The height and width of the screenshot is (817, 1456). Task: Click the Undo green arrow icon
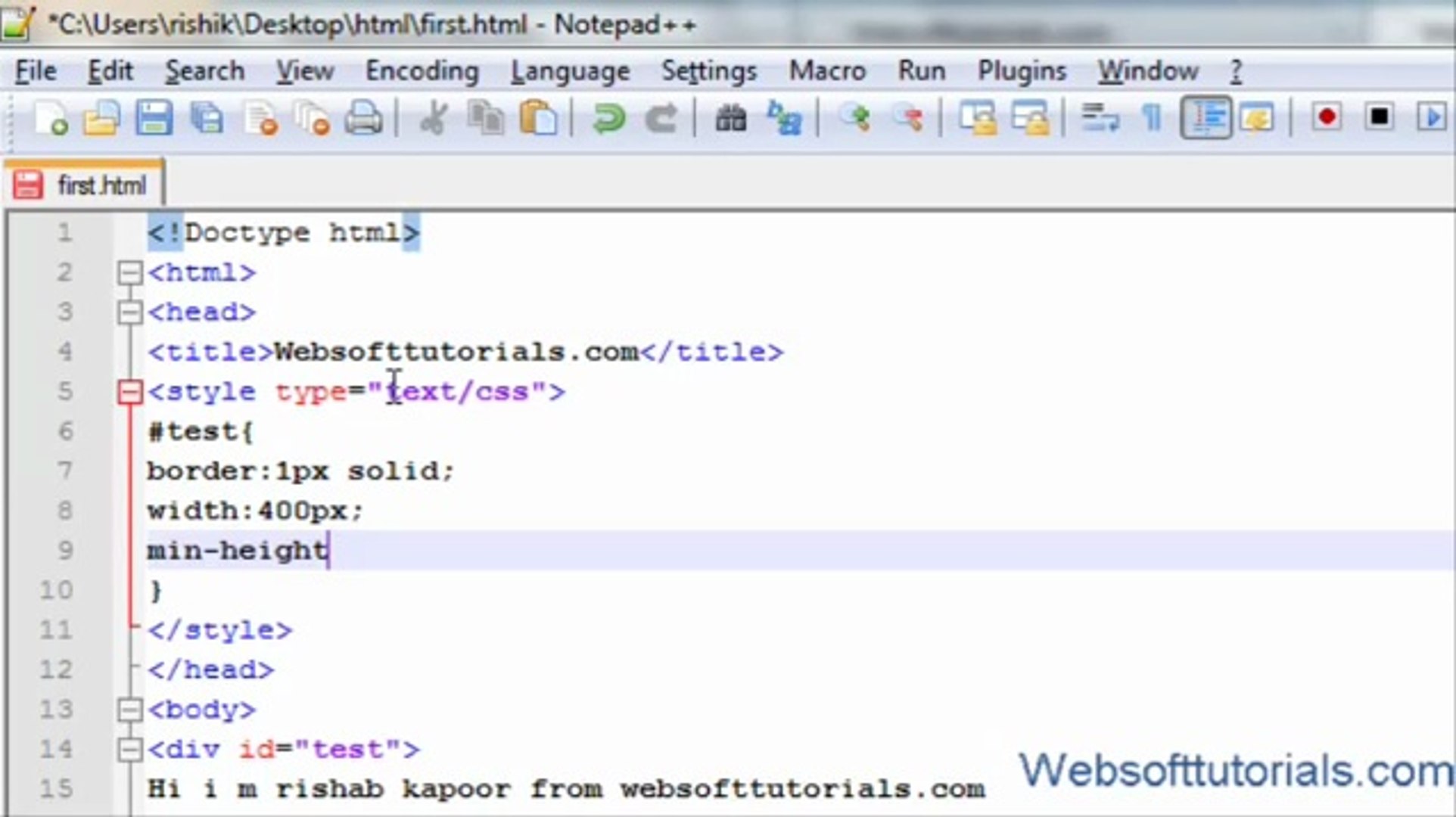(608, 119)
